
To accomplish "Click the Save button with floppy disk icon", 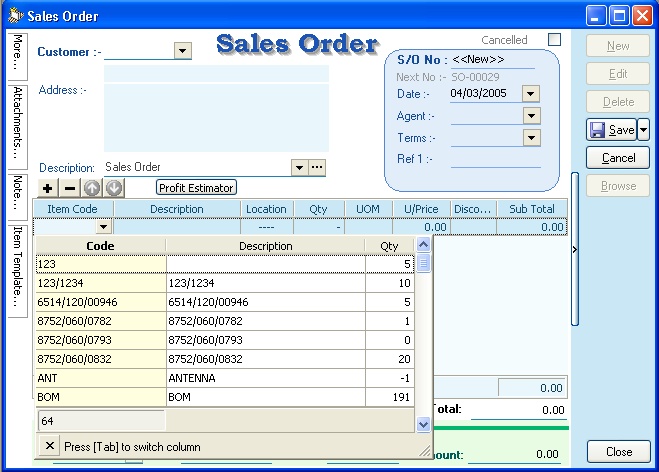I will pyautogui.click(x=611, y=130).
